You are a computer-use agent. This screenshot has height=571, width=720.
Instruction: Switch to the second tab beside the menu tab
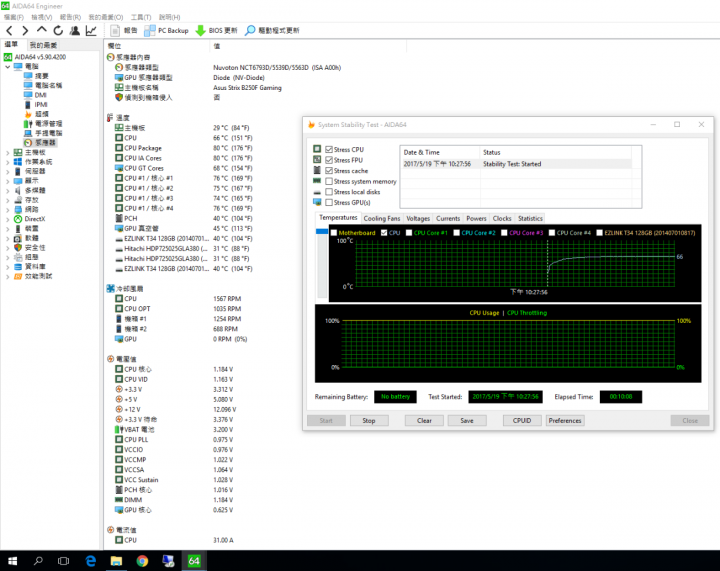pos(43,45)
